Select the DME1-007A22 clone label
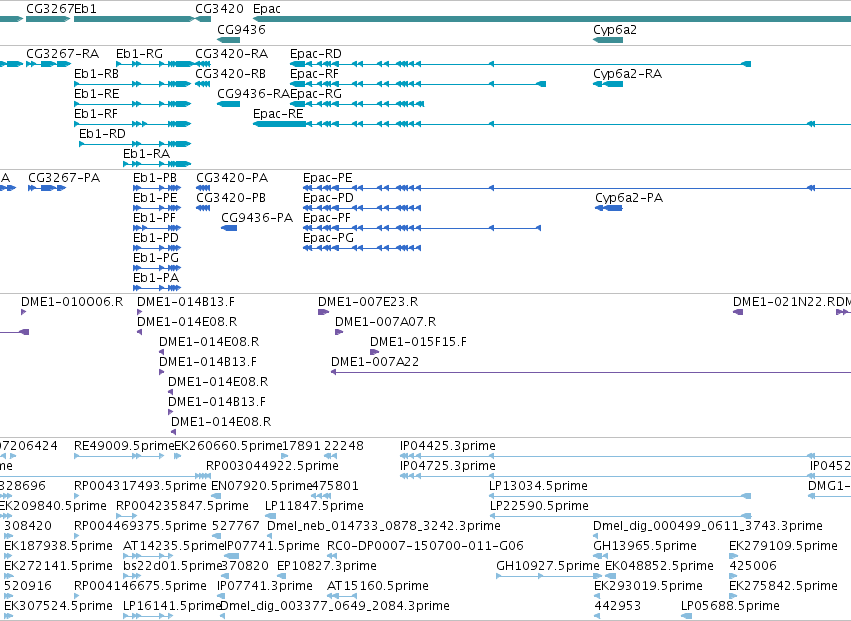Image resolution: width=851 pixels, height=621 pixels. pos(375,362)
